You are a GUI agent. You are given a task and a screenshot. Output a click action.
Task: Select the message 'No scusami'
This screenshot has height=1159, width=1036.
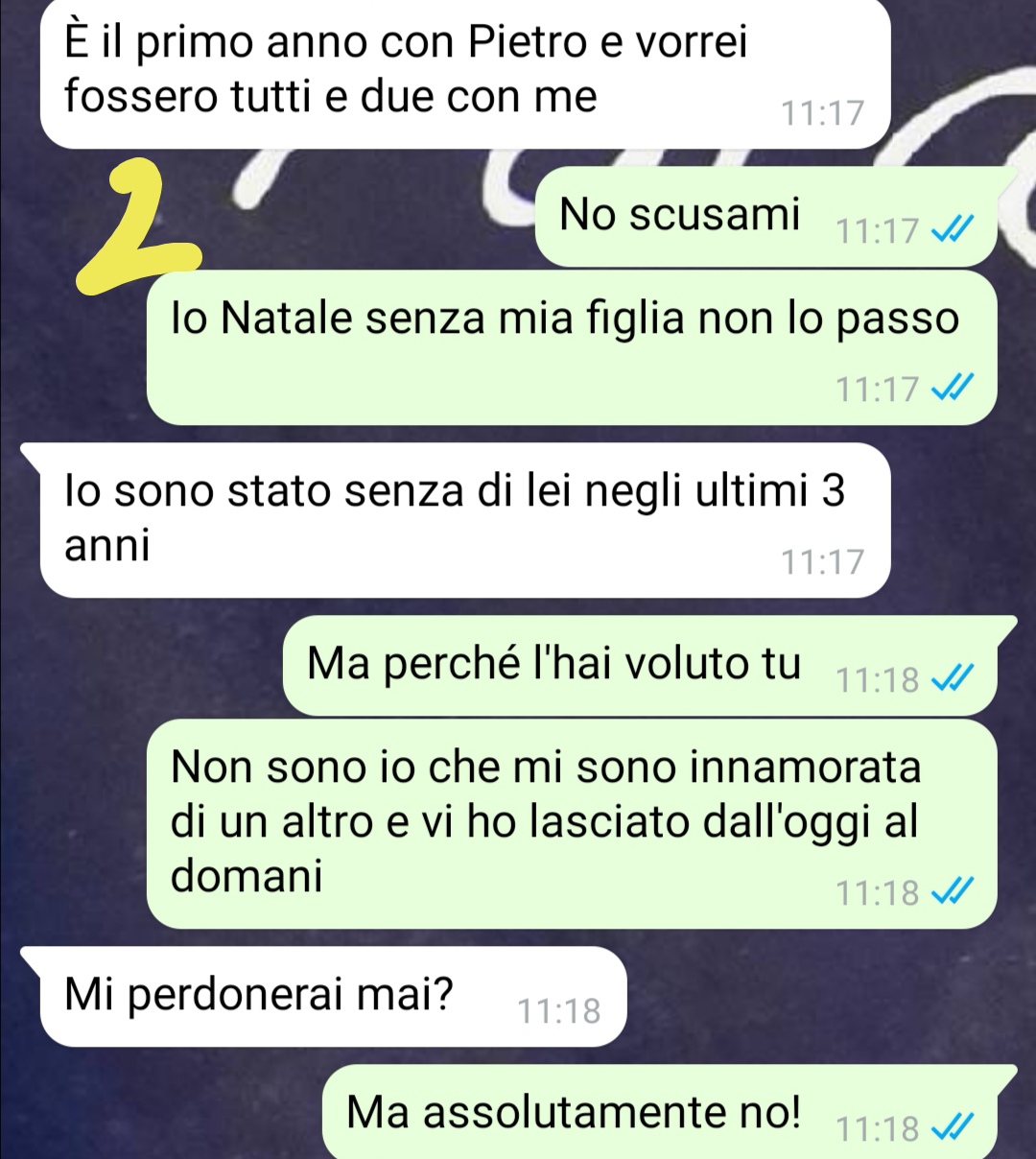pos(765,216)
